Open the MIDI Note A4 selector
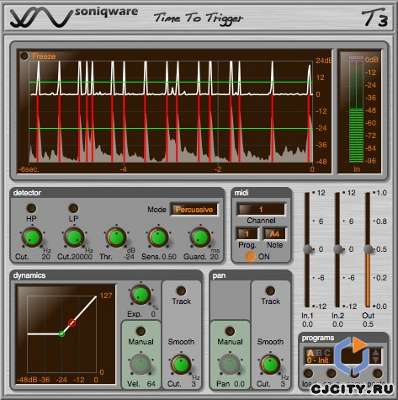Viewport: 398px width, 400px height. click(275, 234)
